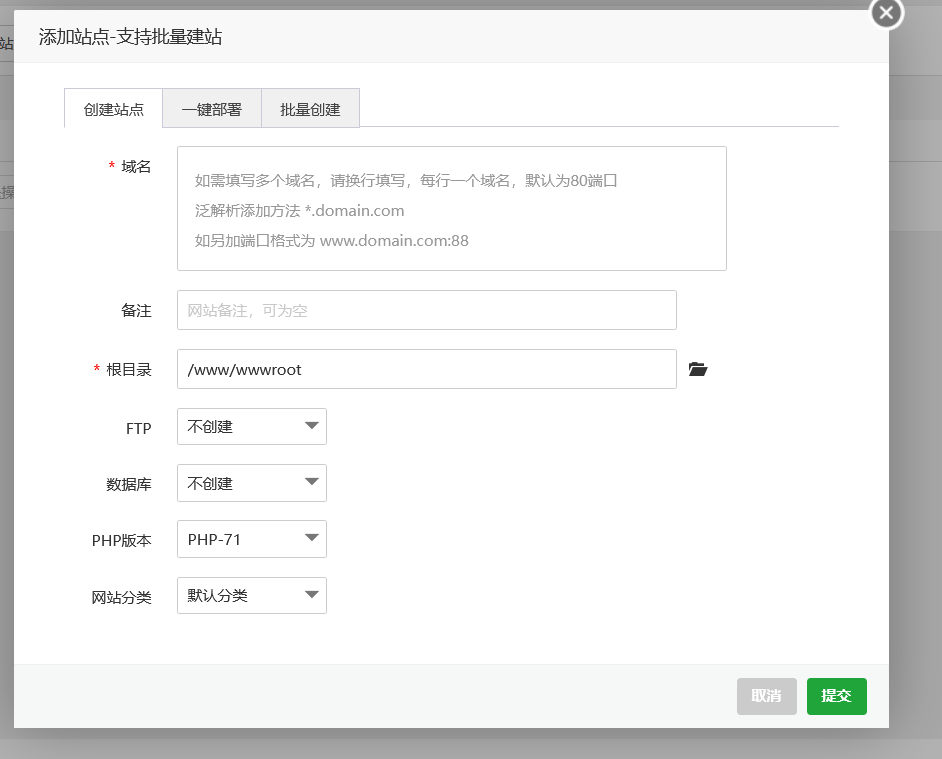The width and height of the screenshot is (942, 759).
Task: Click the /www/wwwroot root directory field
Action: click(426, 369)
